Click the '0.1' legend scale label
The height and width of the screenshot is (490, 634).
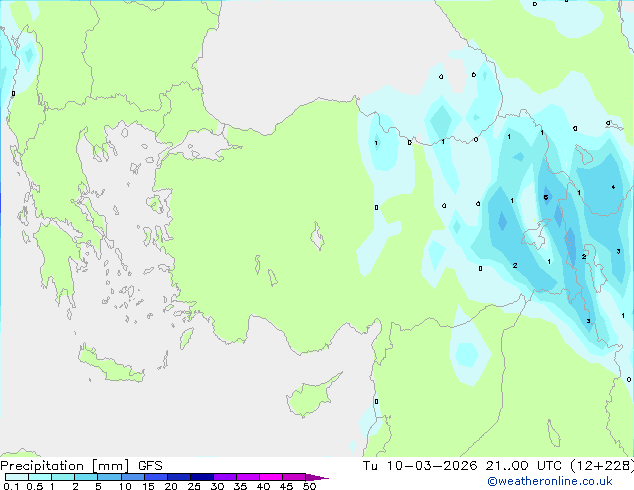click(x=11, y=486)
